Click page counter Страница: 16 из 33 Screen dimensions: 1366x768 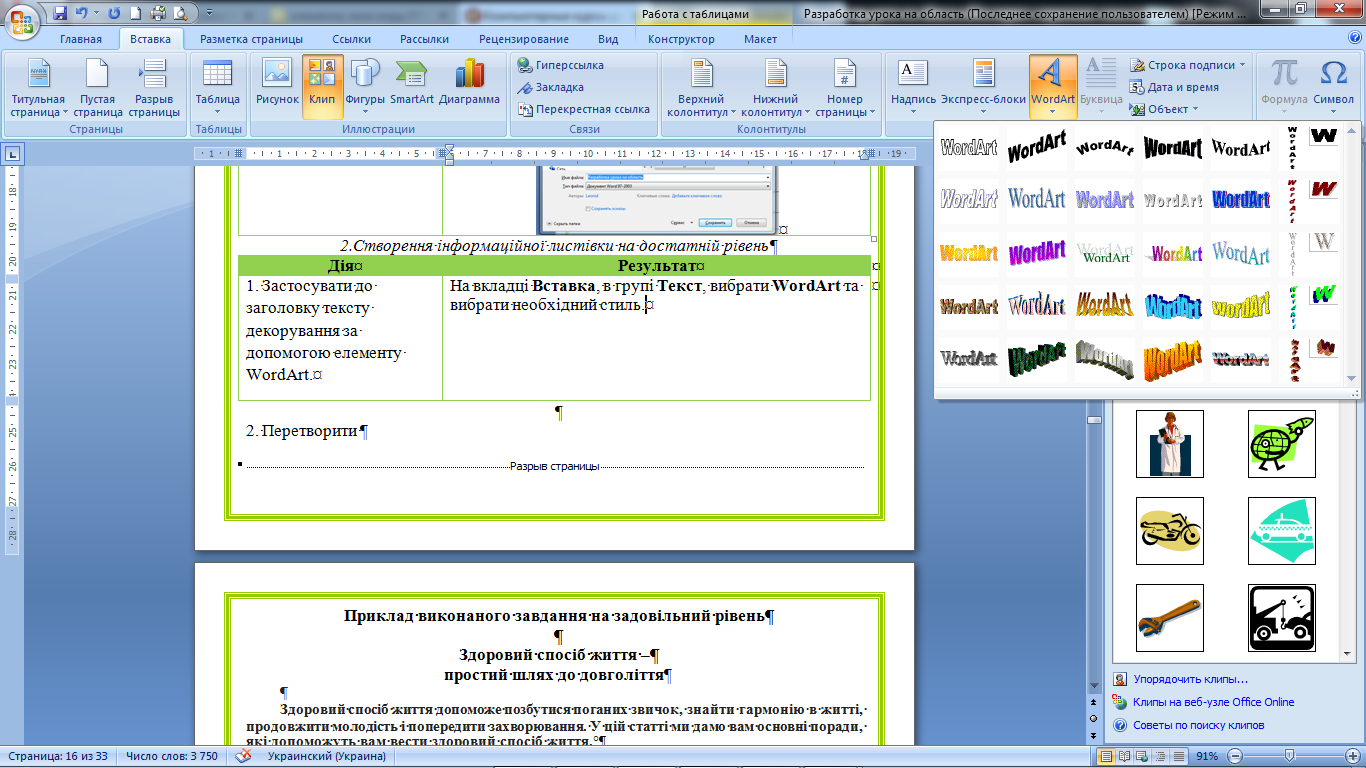(57, 756)
